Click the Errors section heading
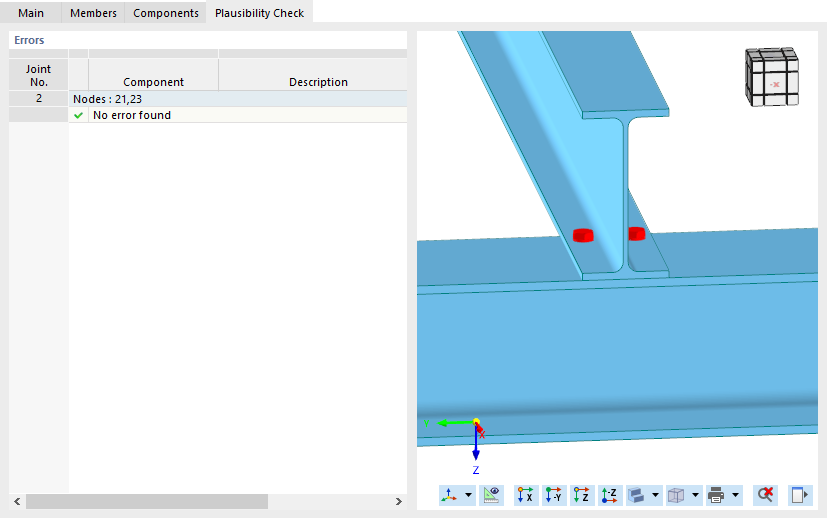827x518 pixels. (x=29, y=40)
